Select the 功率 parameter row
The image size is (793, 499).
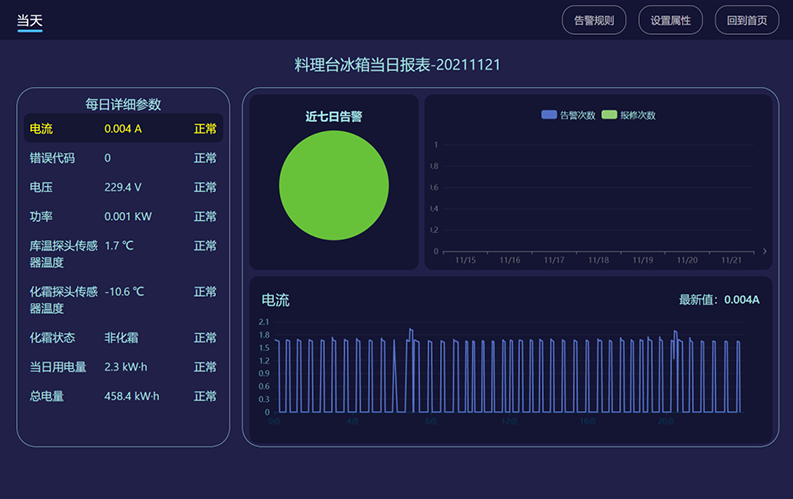(123, 216)
